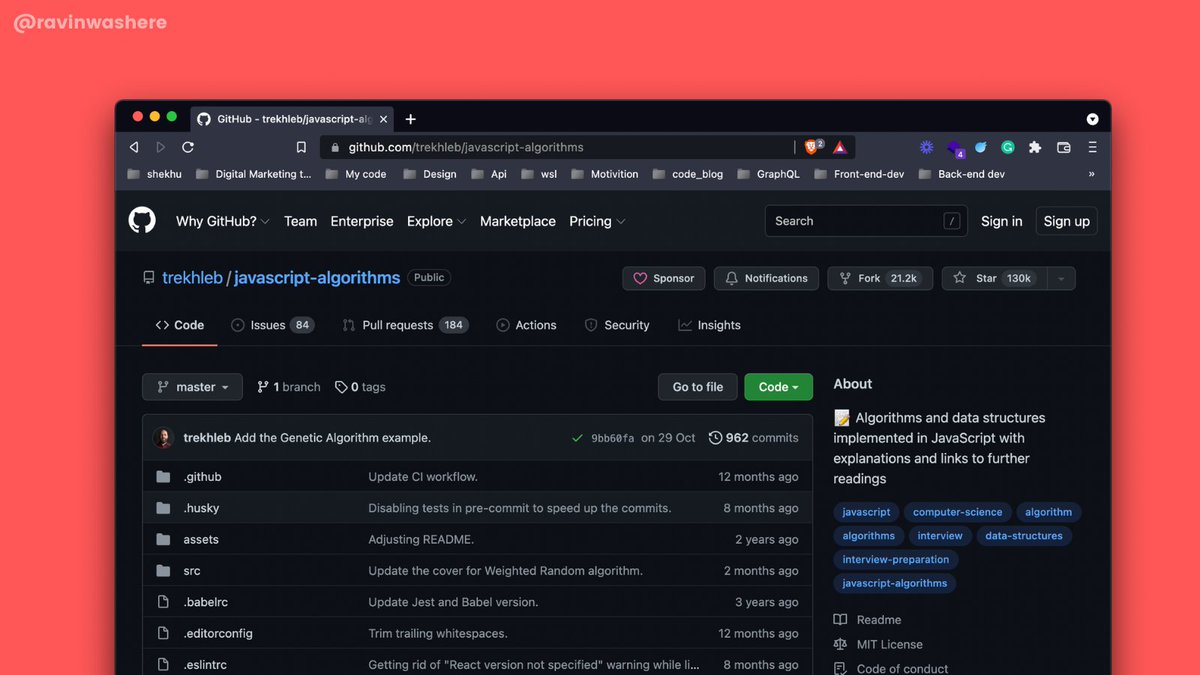Image resolution: width=1200 pixels, height=675 pixels.
Task: Click the Notifications button
Action: (x=766, y=278)
